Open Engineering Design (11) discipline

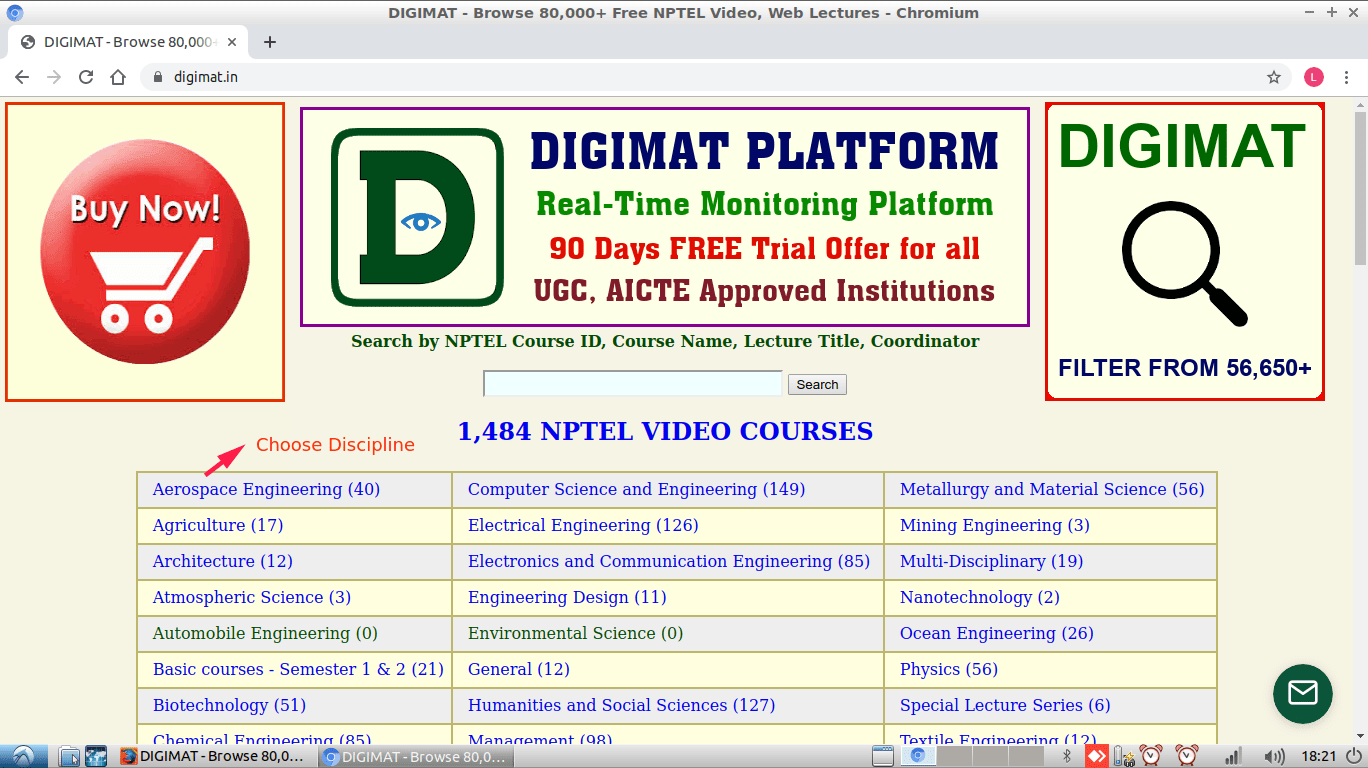pos(567,597)
